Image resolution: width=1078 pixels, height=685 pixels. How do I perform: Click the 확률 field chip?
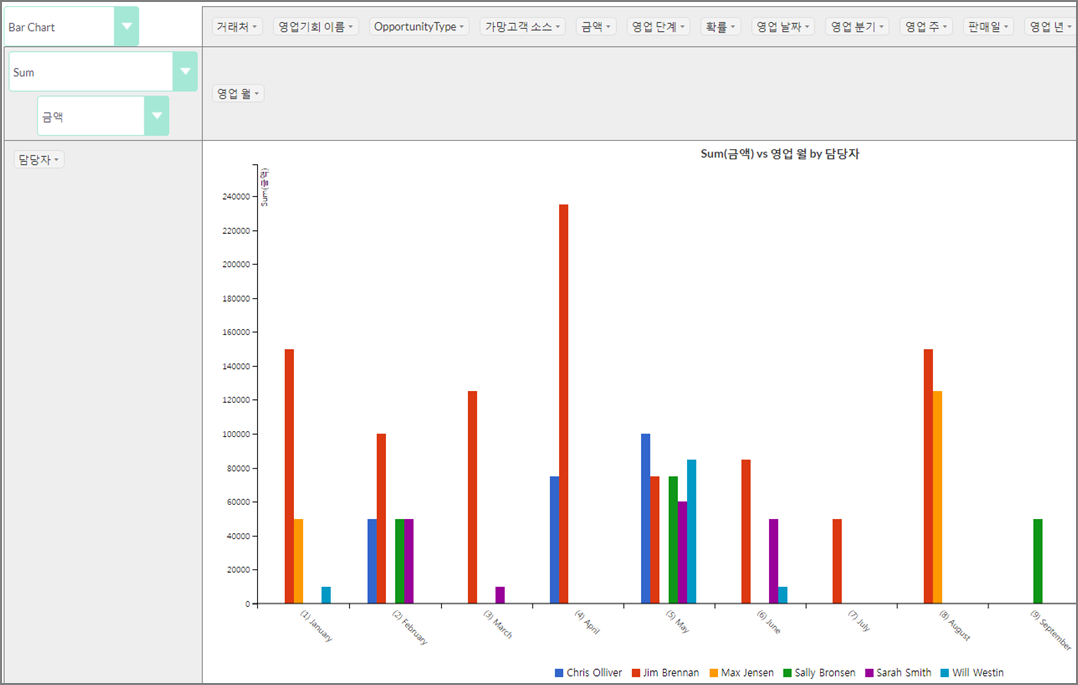[x=720, y=27]
